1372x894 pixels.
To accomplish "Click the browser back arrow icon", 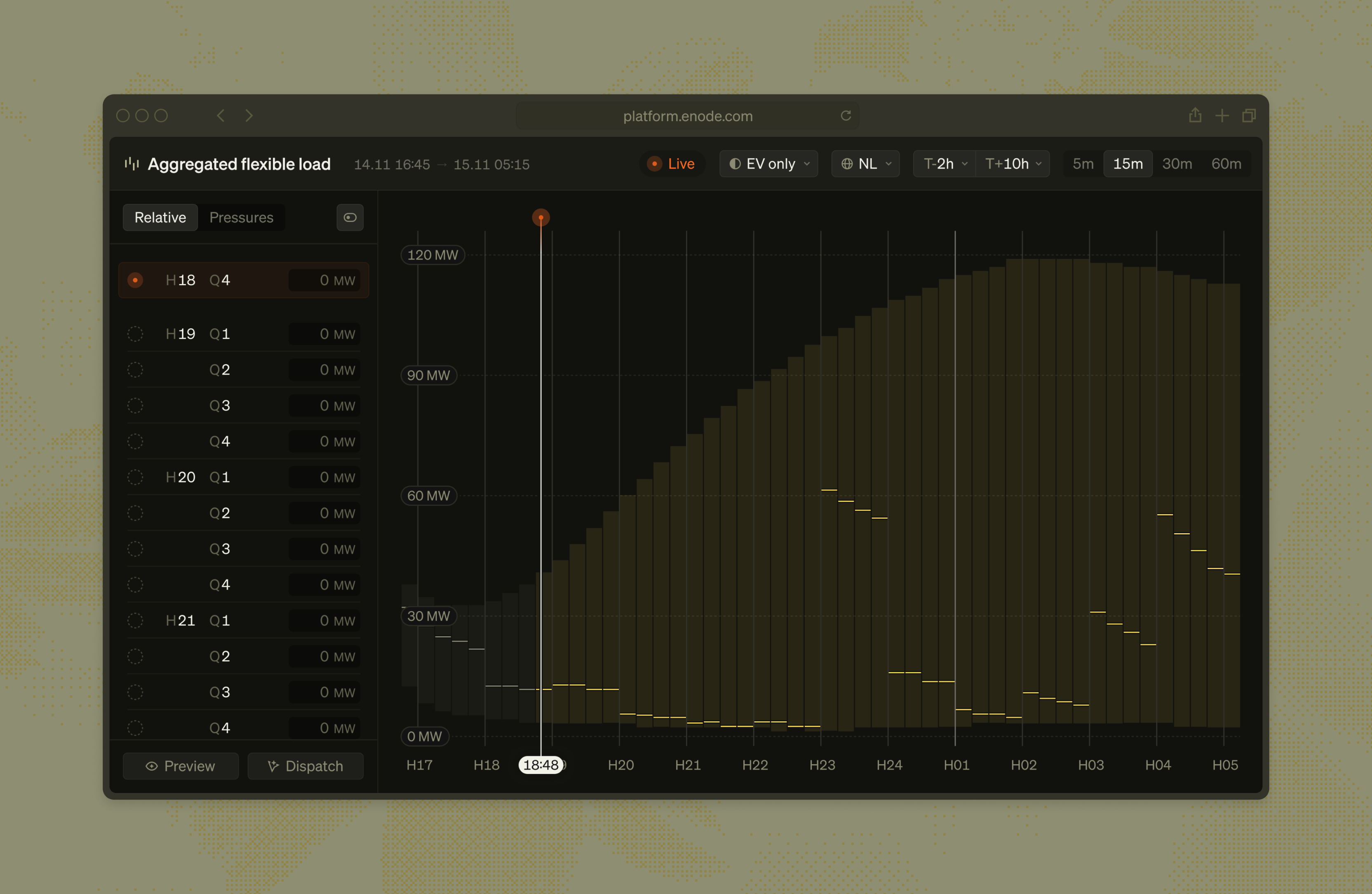I will tap(221, 116).
